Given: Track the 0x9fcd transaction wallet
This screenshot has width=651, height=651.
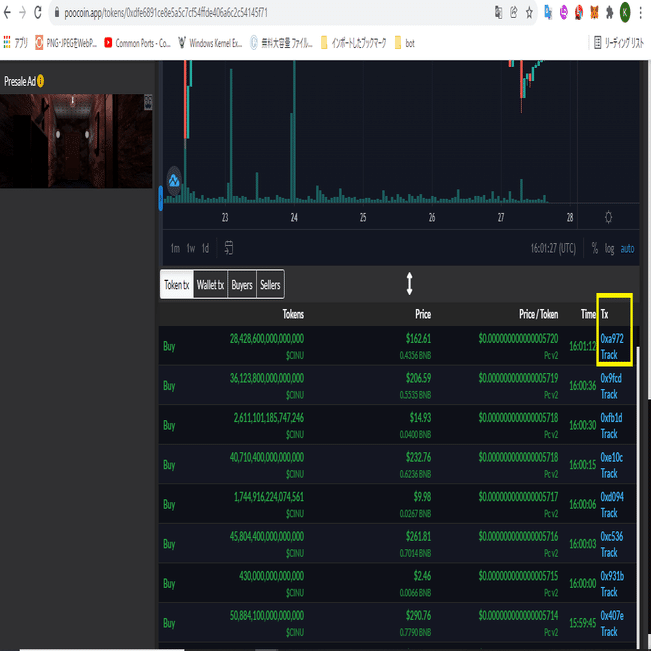Looking at the screenshot, I should click(x=609, y=394).
